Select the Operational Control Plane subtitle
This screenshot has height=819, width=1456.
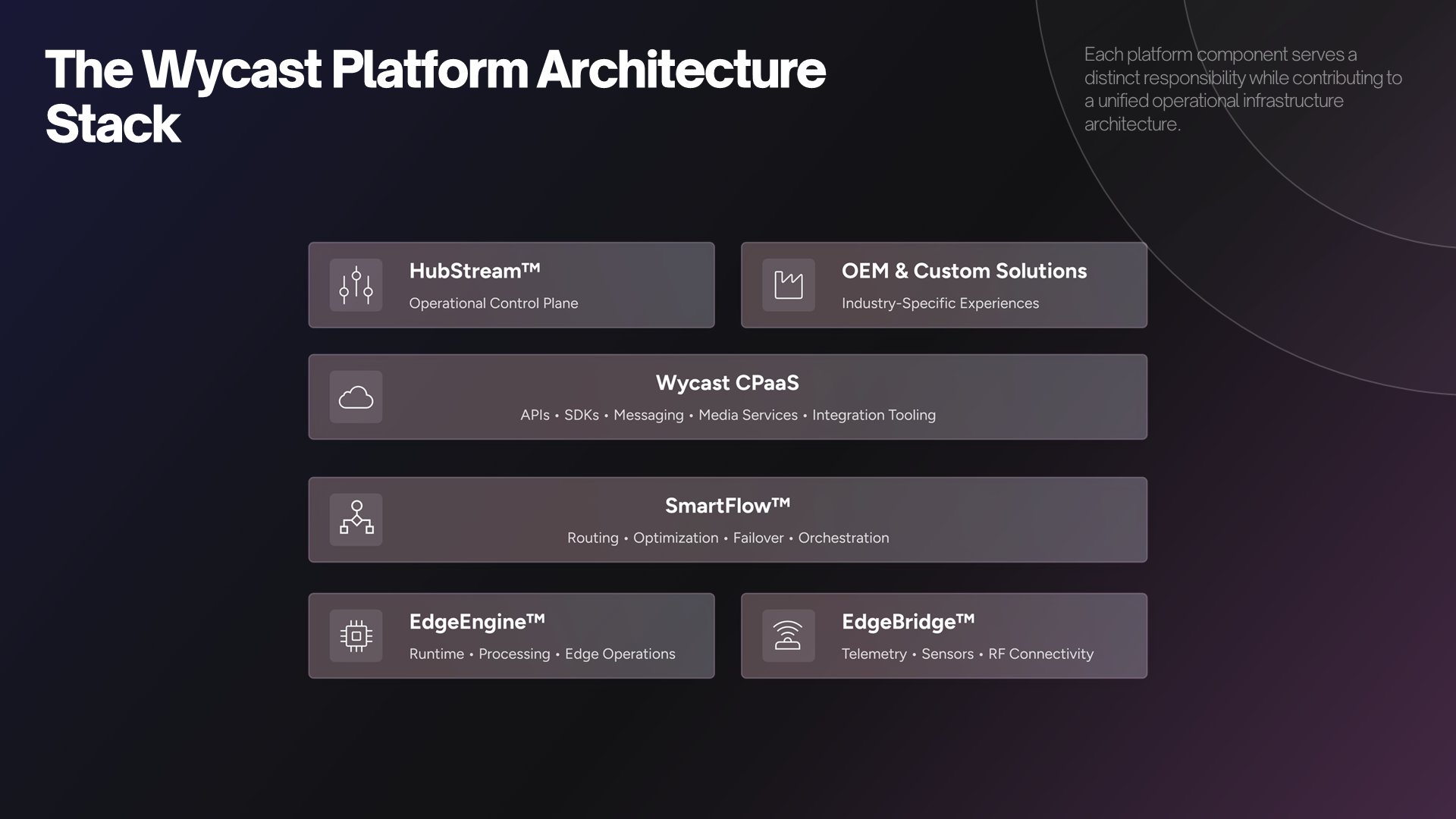coord(494,303)
